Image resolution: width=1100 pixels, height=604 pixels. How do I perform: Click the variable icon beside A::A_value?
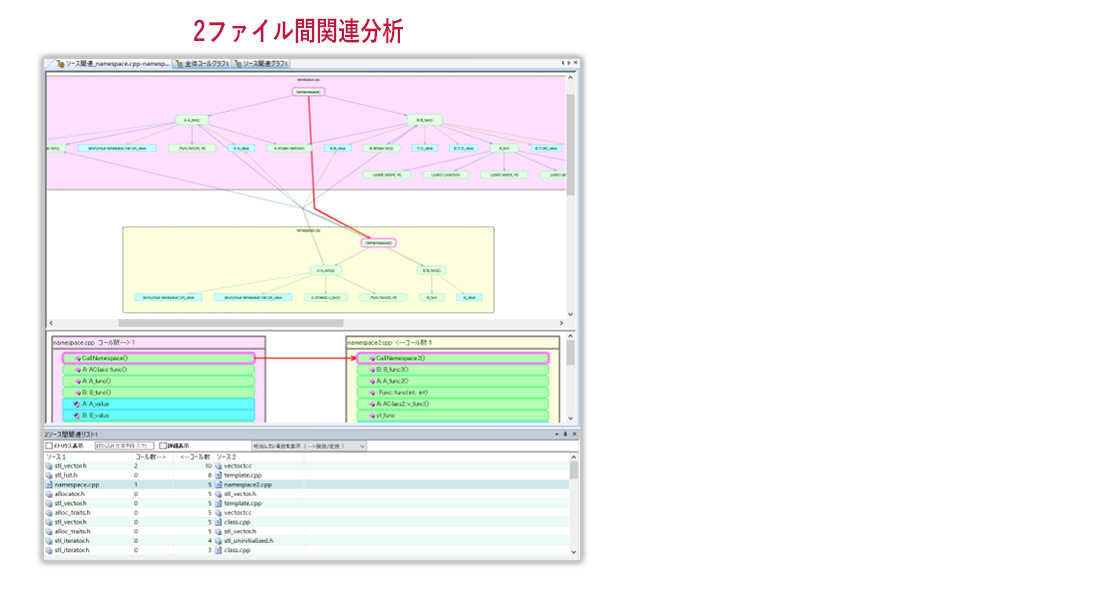[x=78, y=404]
